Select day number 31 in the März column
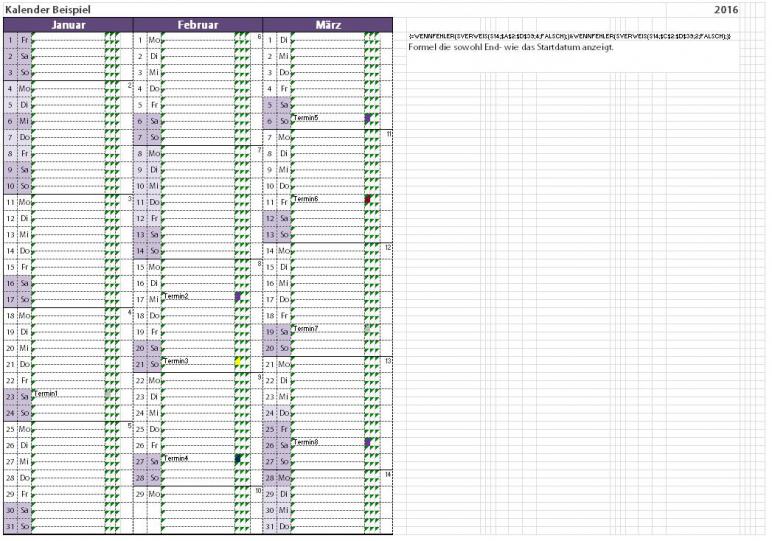772x541 pixels. (x=270, y=527)
